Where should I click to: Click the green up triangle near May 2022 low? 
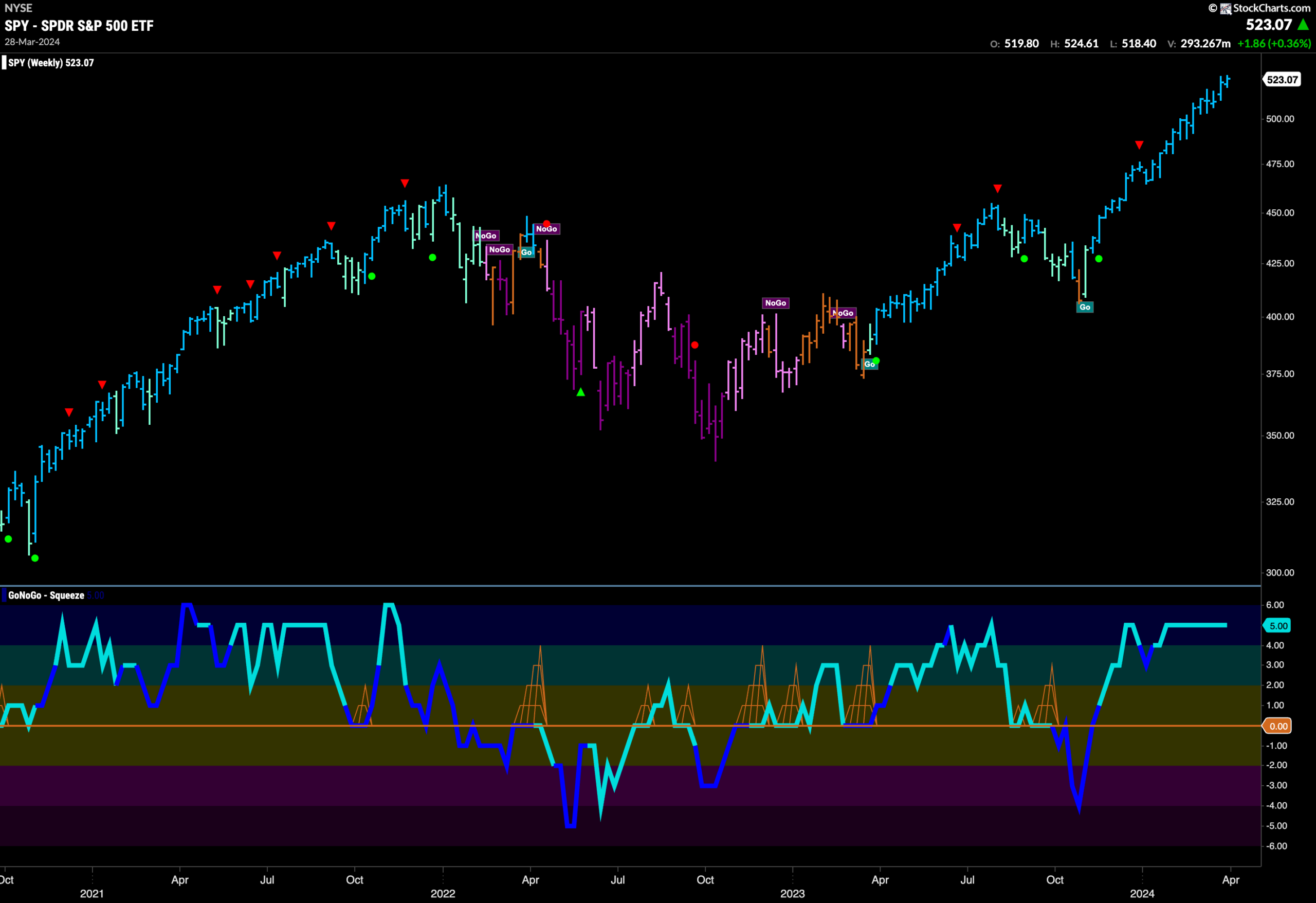coord(580,392)
